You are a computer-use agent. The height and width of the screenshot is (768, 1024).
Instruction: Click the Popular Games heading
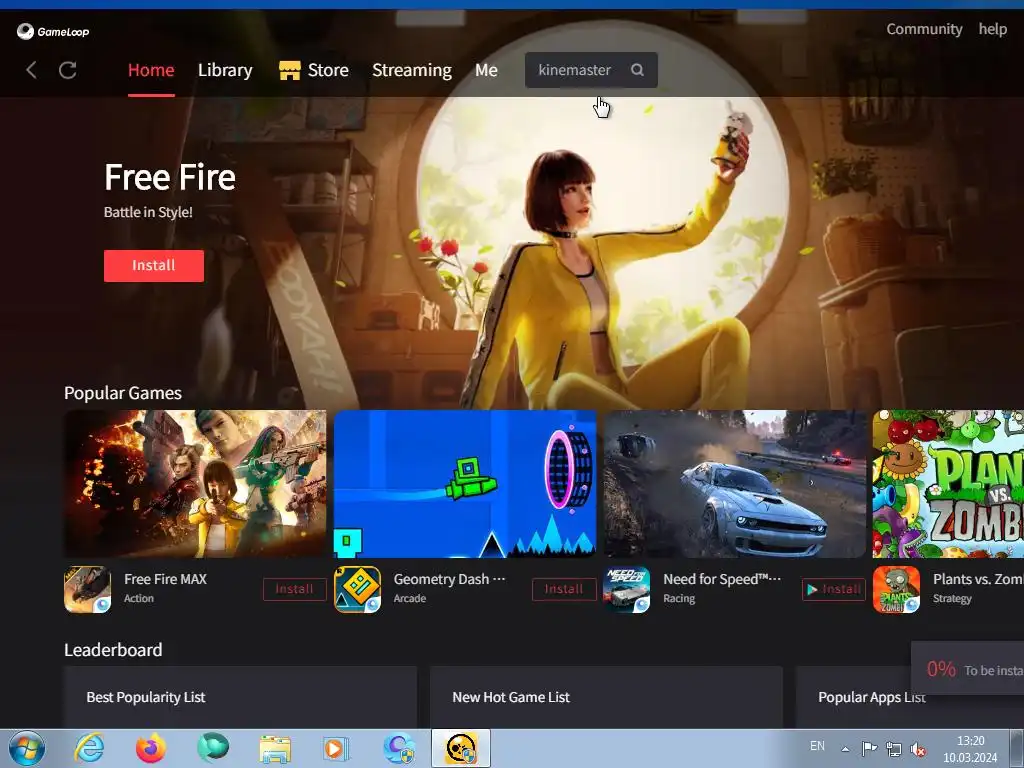coord(123,393)
